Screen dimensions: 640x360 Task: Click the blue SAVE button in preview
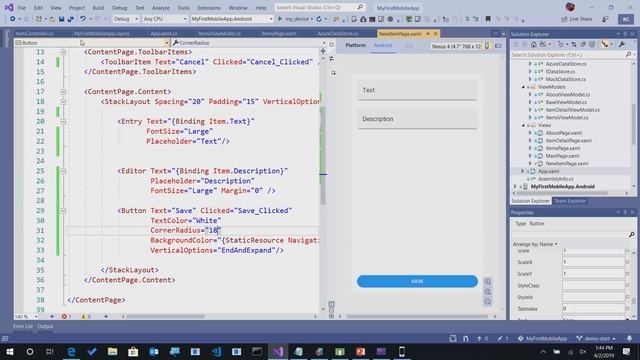pos(417,281)
